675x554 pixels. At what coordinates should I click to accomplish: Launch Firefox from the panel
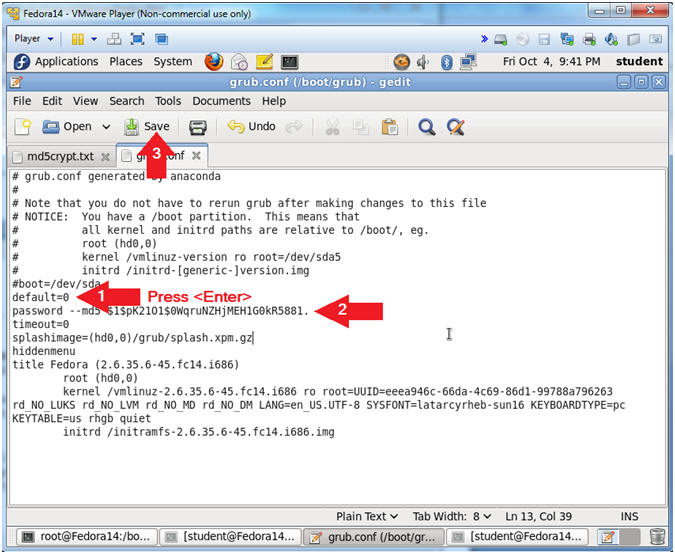(214, 62)
